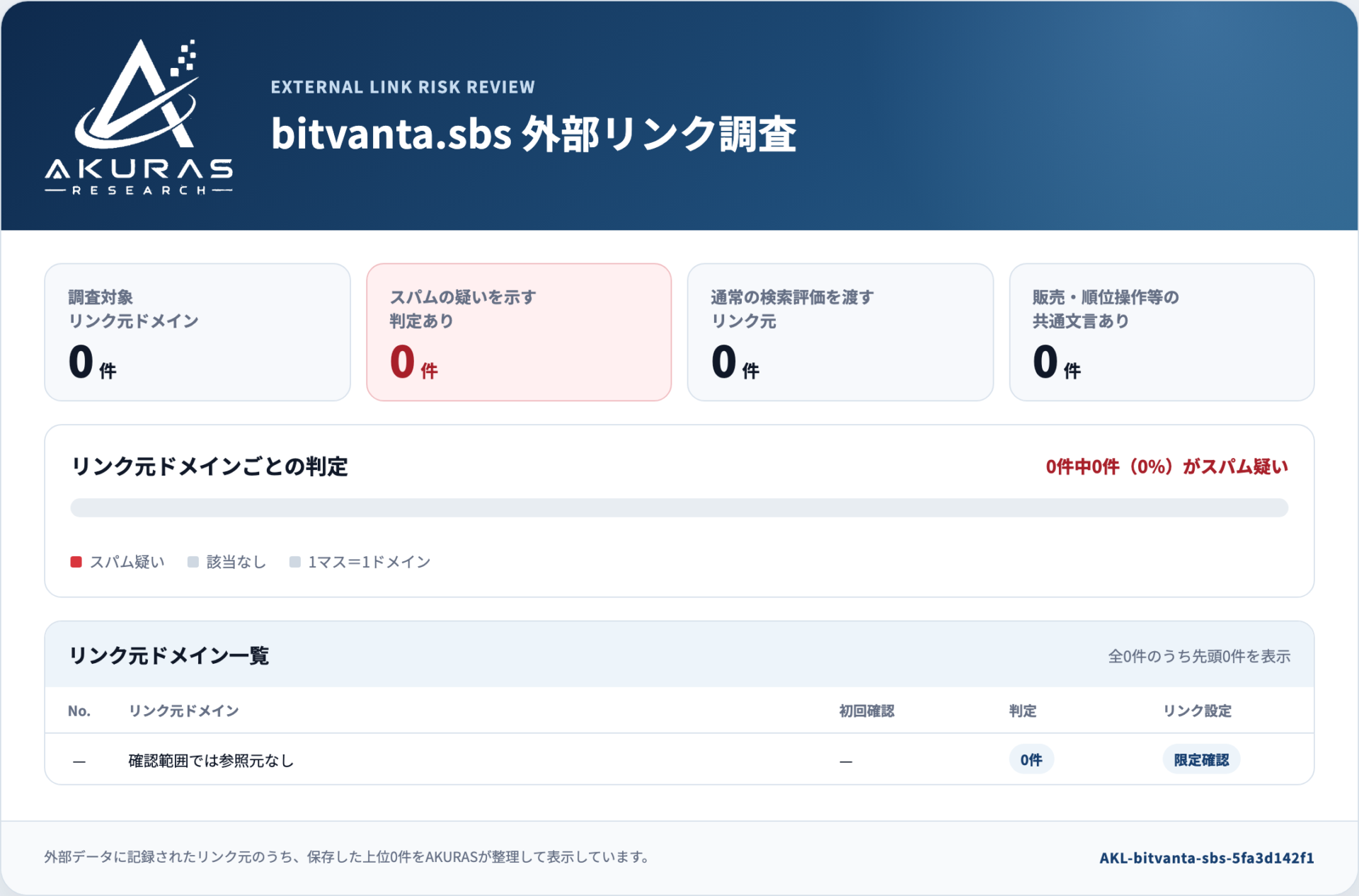The height and width of the screenshot is (896, 1359).
Task: Select the 調査対象リンク元ドメイン summary card
Action: pyautogui.click(x=197, y=332)
